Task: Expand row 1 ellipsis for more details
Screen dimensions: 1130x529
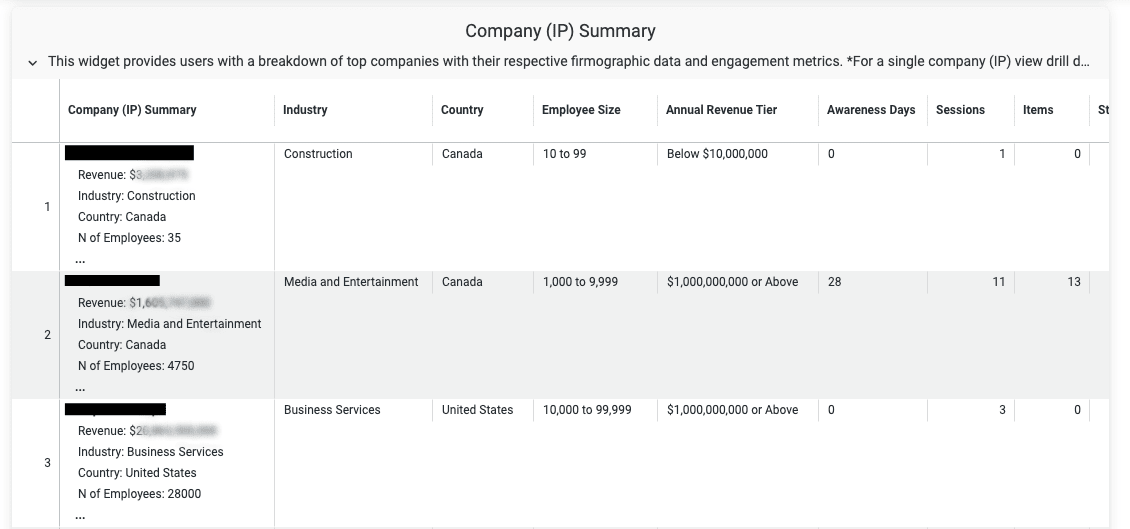Action: (80, 259)
